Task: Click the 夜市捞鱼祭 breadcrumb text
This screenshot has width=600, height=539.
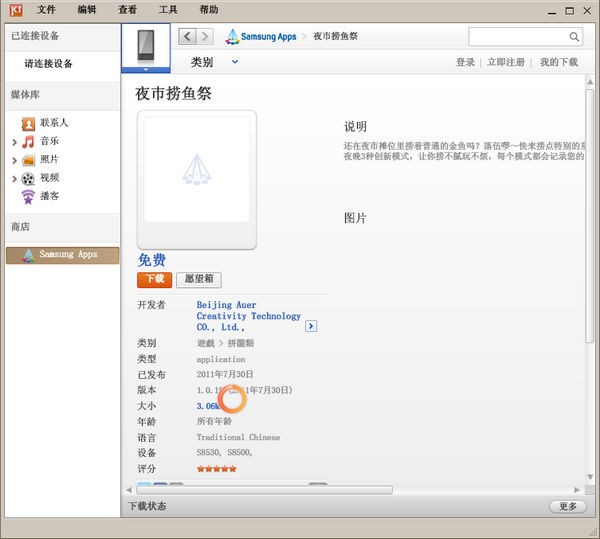Action: (336, 36)
